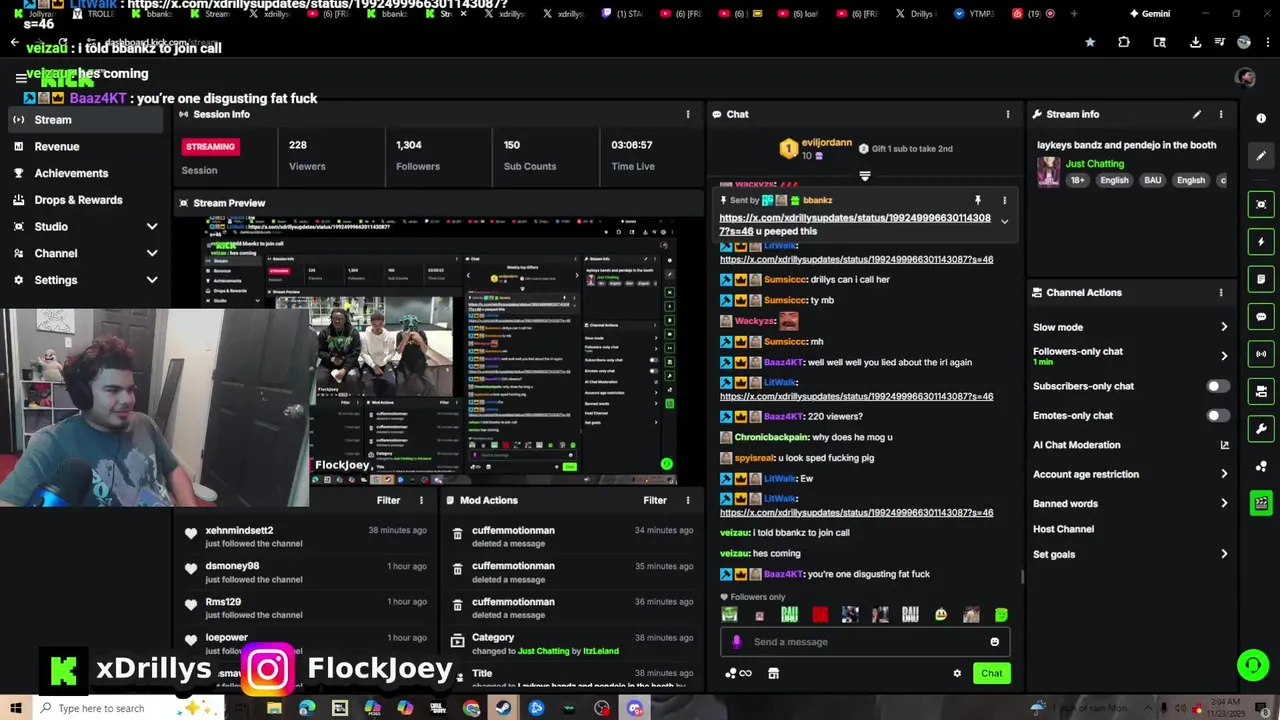Click the BAU tag in Stream info
This screenshot has height=720, width=1280.
pyautogui.click(x=1152, y=180)
